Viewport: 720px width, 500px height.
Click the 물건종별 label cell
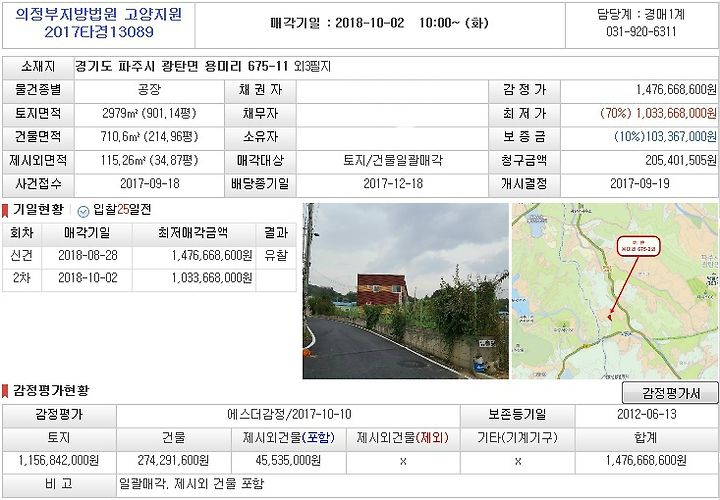pyautogui.click(x=38, y=90)
